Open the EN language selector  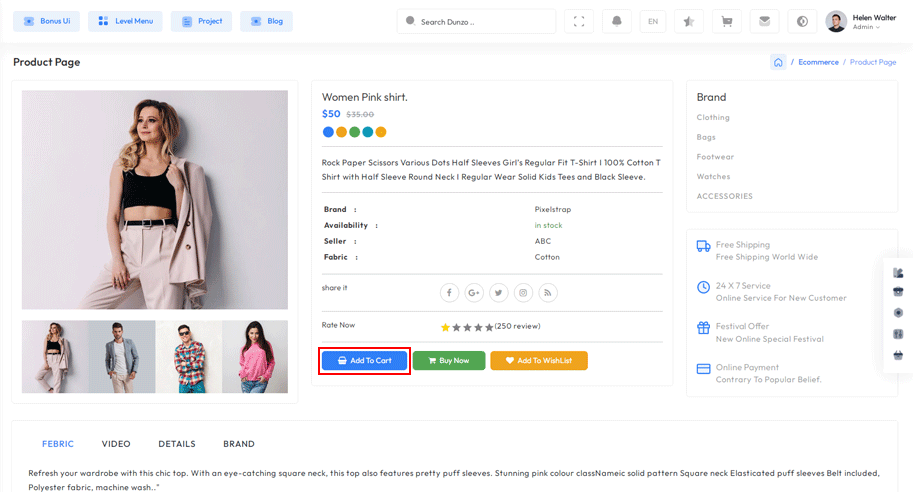(x=652, y=21)
